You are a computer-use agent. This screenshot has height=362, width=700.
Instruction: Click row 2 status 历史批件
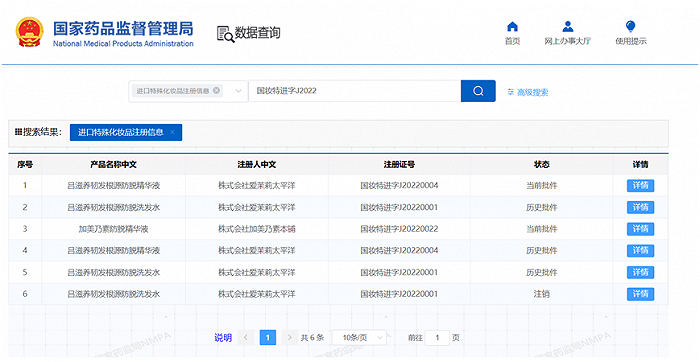[x=542, y=208]
